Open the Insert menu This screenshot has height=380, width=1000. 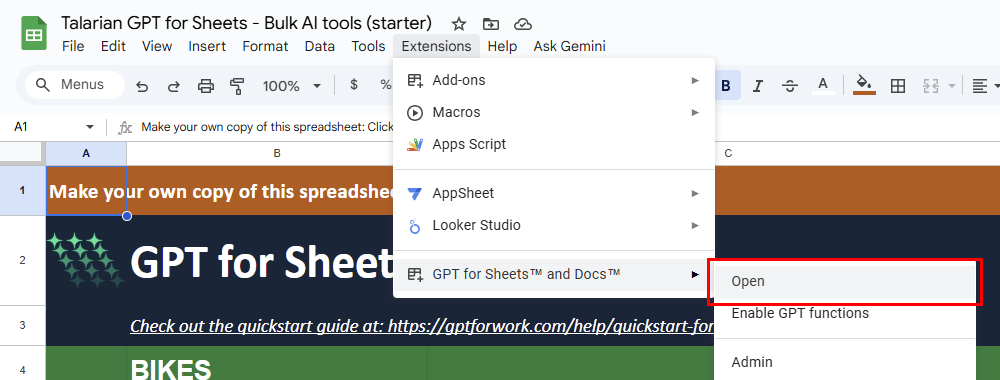[207, 46]
